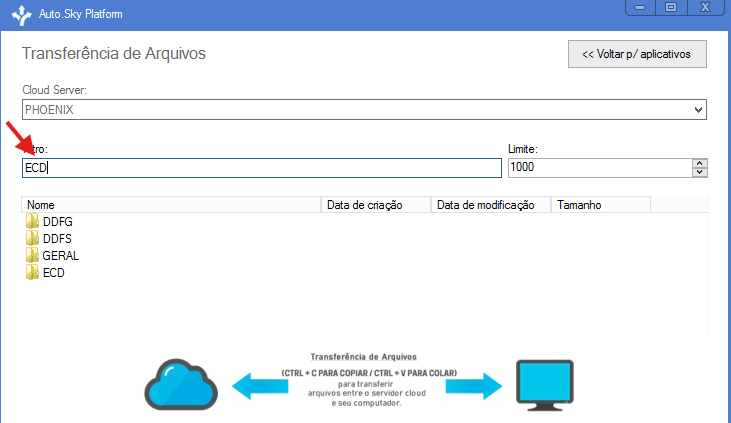731x423 pixels.
Task: Sort by the Tamanho column header
Action: [601, 205]
